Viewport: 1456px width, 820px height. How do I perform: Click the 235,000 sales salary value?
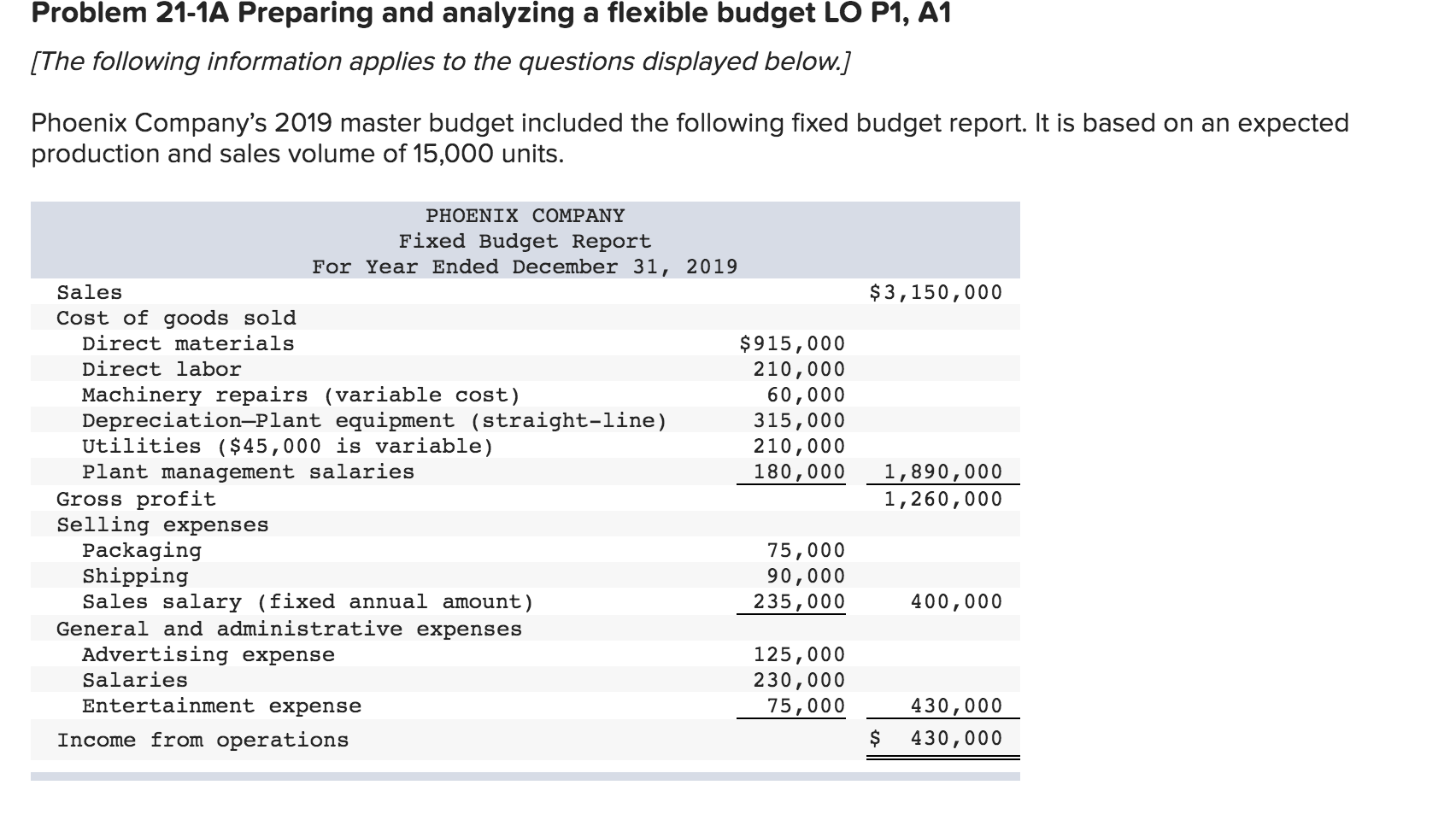pos(799,602)
